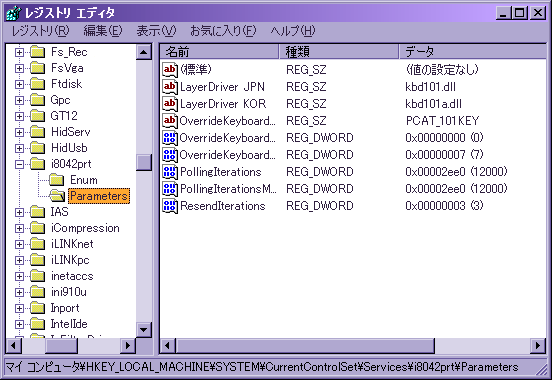552x380 pixels.
Task: Click the tree pane vertical scroll thumb
Action: (x=144, y=162)
